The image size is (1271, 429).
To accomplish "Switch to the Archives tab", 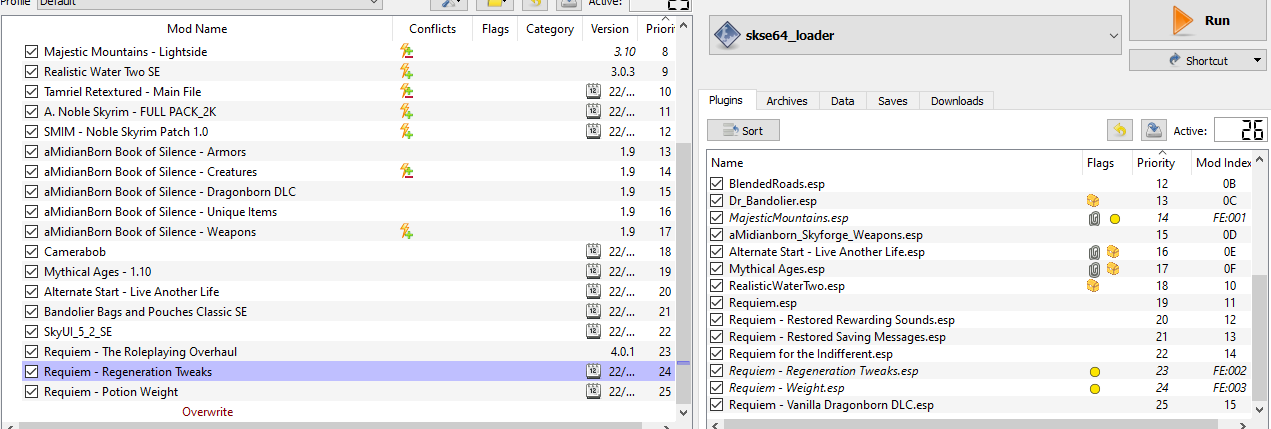I will pyautogui.click(x=787, y=100).
